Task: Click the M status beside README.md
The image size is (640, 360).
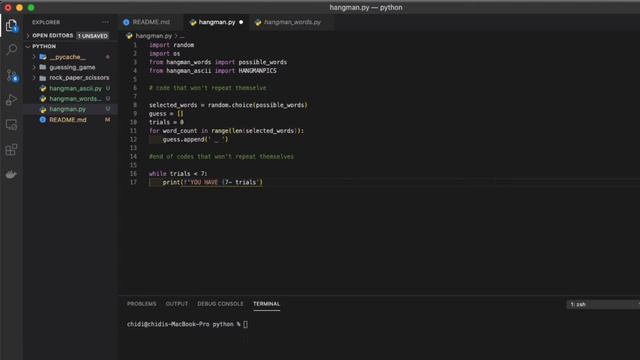Action: point(107,120)
